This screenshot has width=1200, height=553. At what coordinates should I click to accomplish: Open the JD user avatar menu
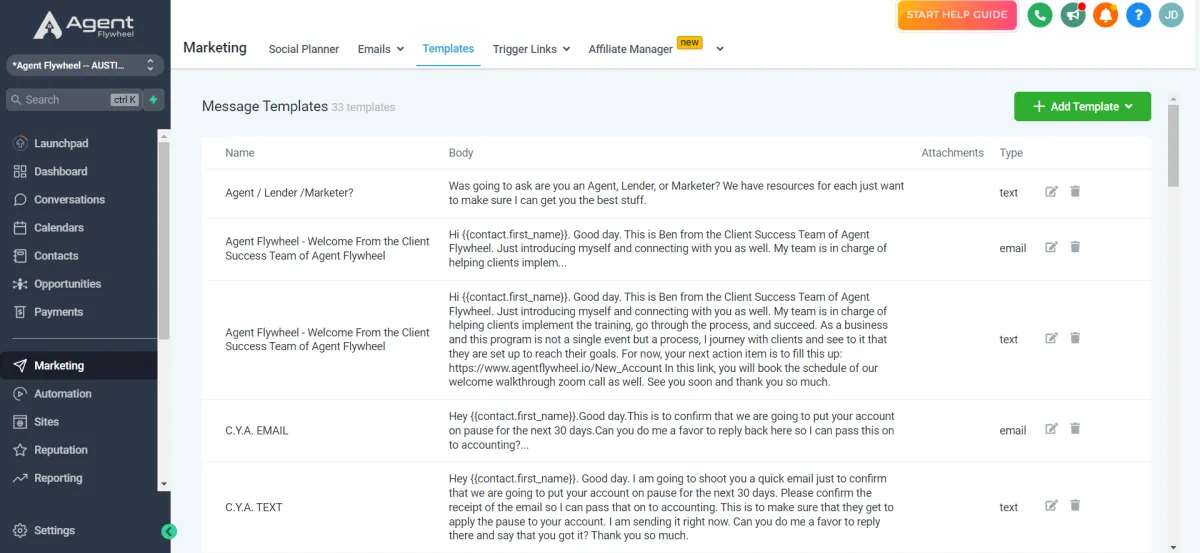coord(1171,15)
